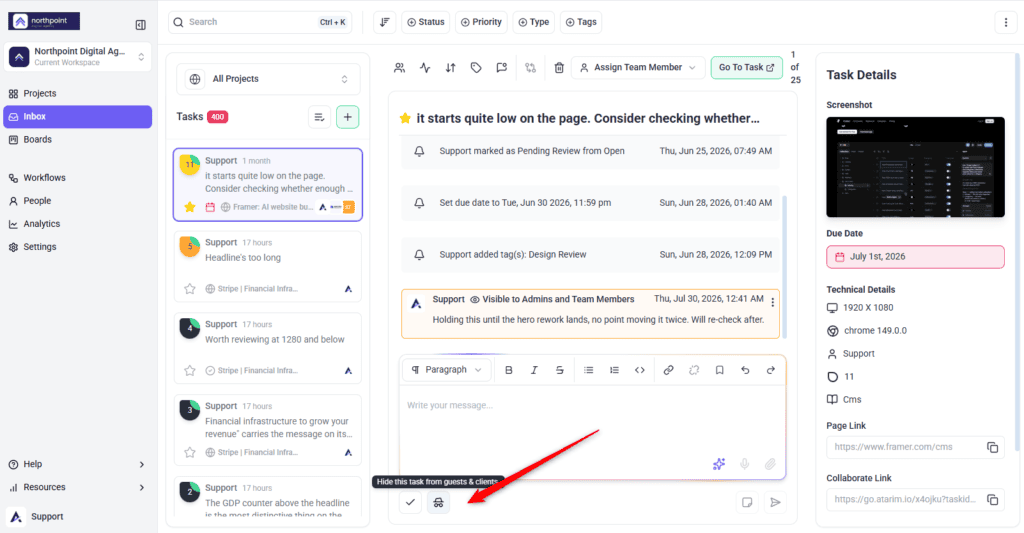
Task: Toggle the star beside the task title
Action: coord(405,118)
